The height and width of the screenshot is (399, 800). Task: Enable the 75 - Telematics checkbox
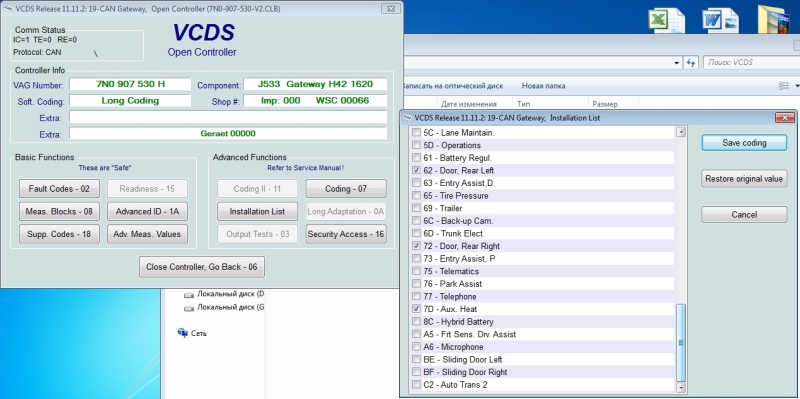pyautogui.click(x=416, y=271)
